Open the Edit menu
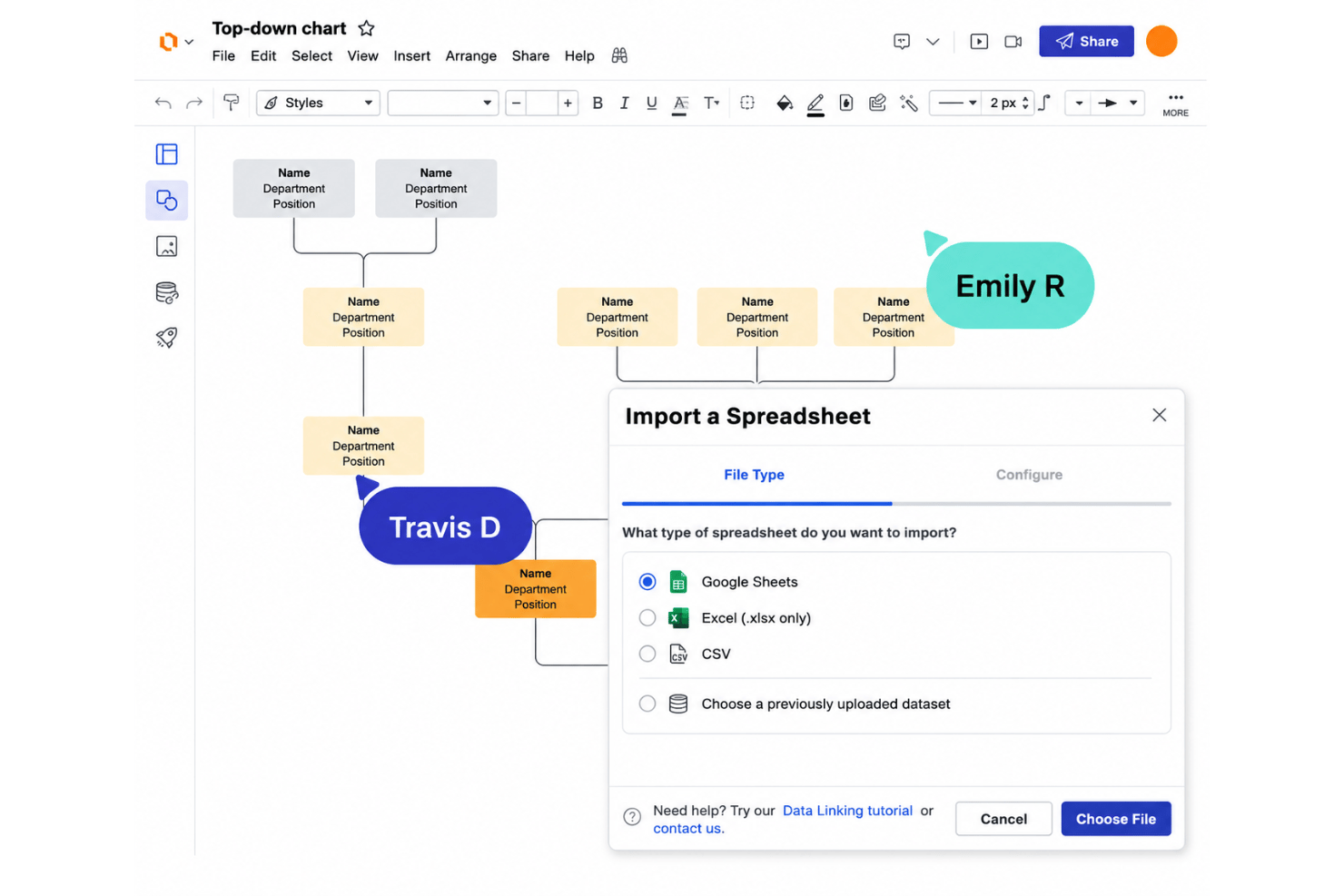Image resolution: width=1344 pixels, height=896 pixels. (263, 56)
